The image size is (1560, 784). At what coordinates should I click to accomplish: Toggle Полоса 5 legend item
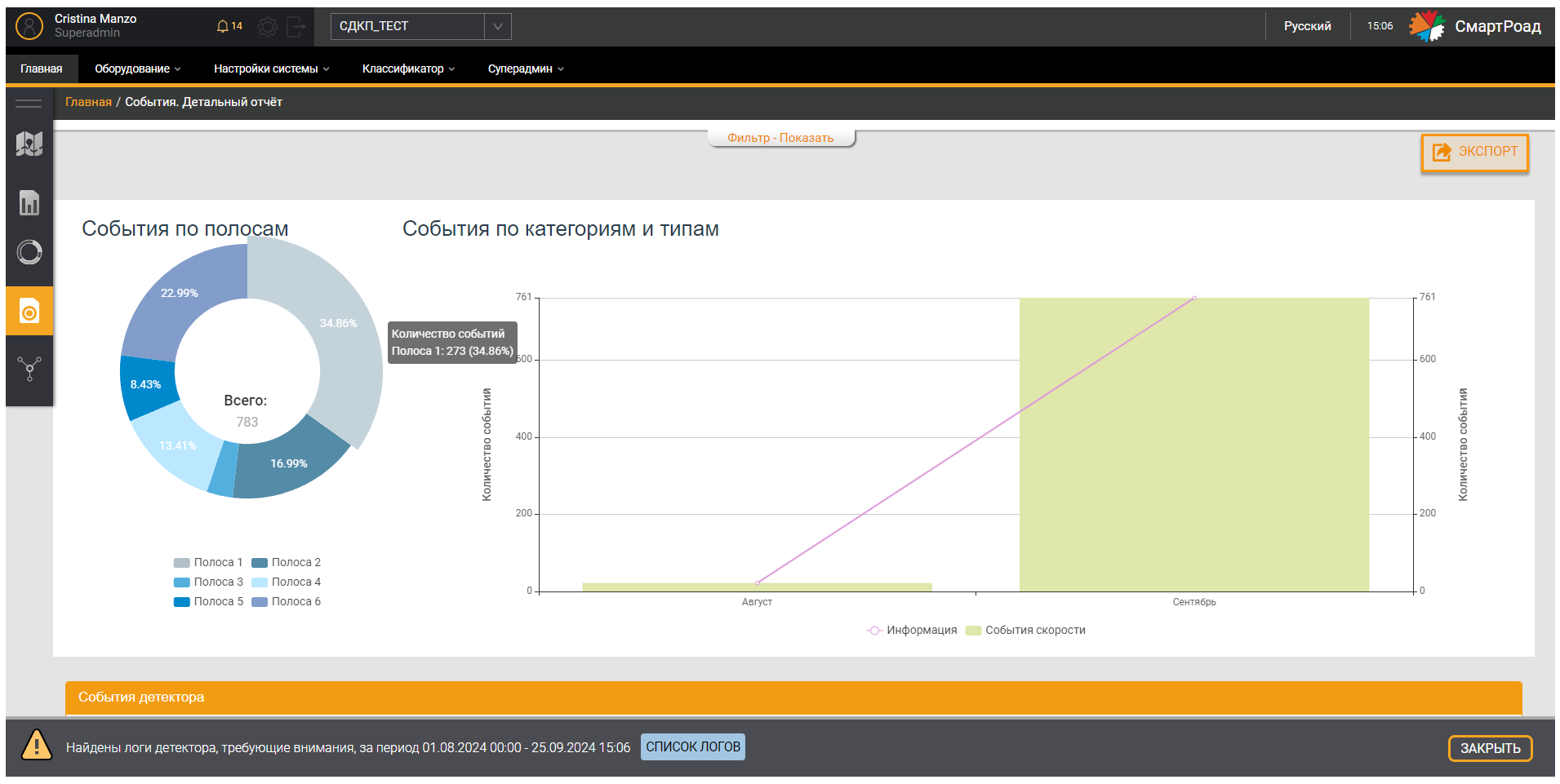click(208, 601)
